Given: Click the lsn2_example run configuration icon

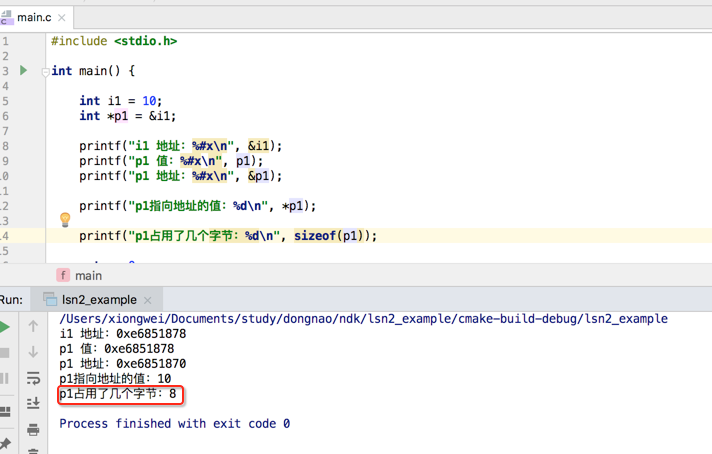Looking at the screenshot, I should [50, 299].
